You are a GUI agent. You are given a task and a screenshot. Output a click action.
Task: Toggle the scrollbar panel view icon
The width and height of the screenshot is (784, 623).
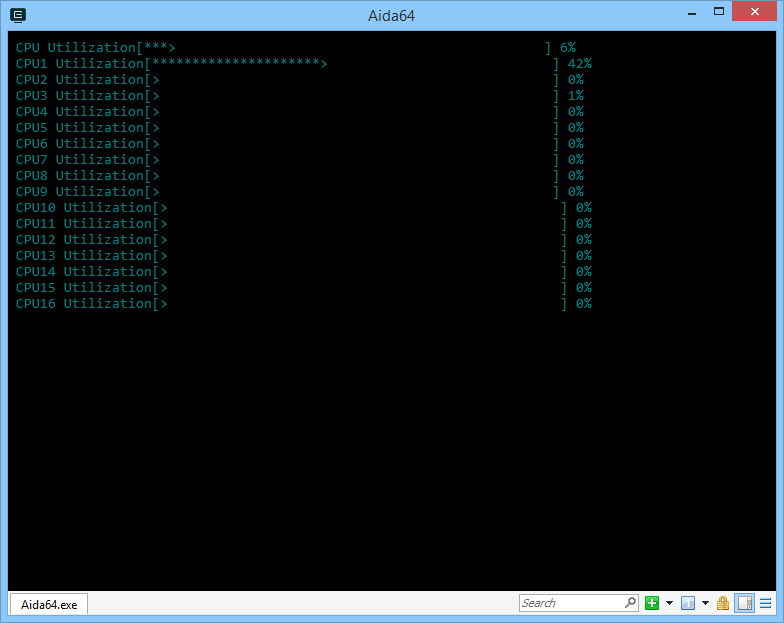coord(744,603)
